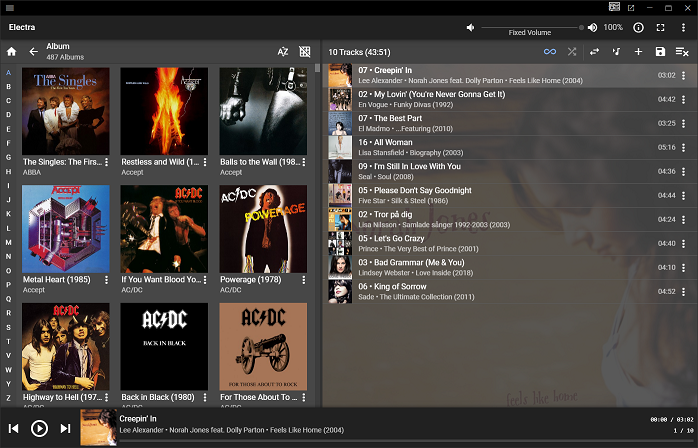Click now-playing album art in player bar
This screenshot has height=448, width=698.
click(x=98, y=428)
